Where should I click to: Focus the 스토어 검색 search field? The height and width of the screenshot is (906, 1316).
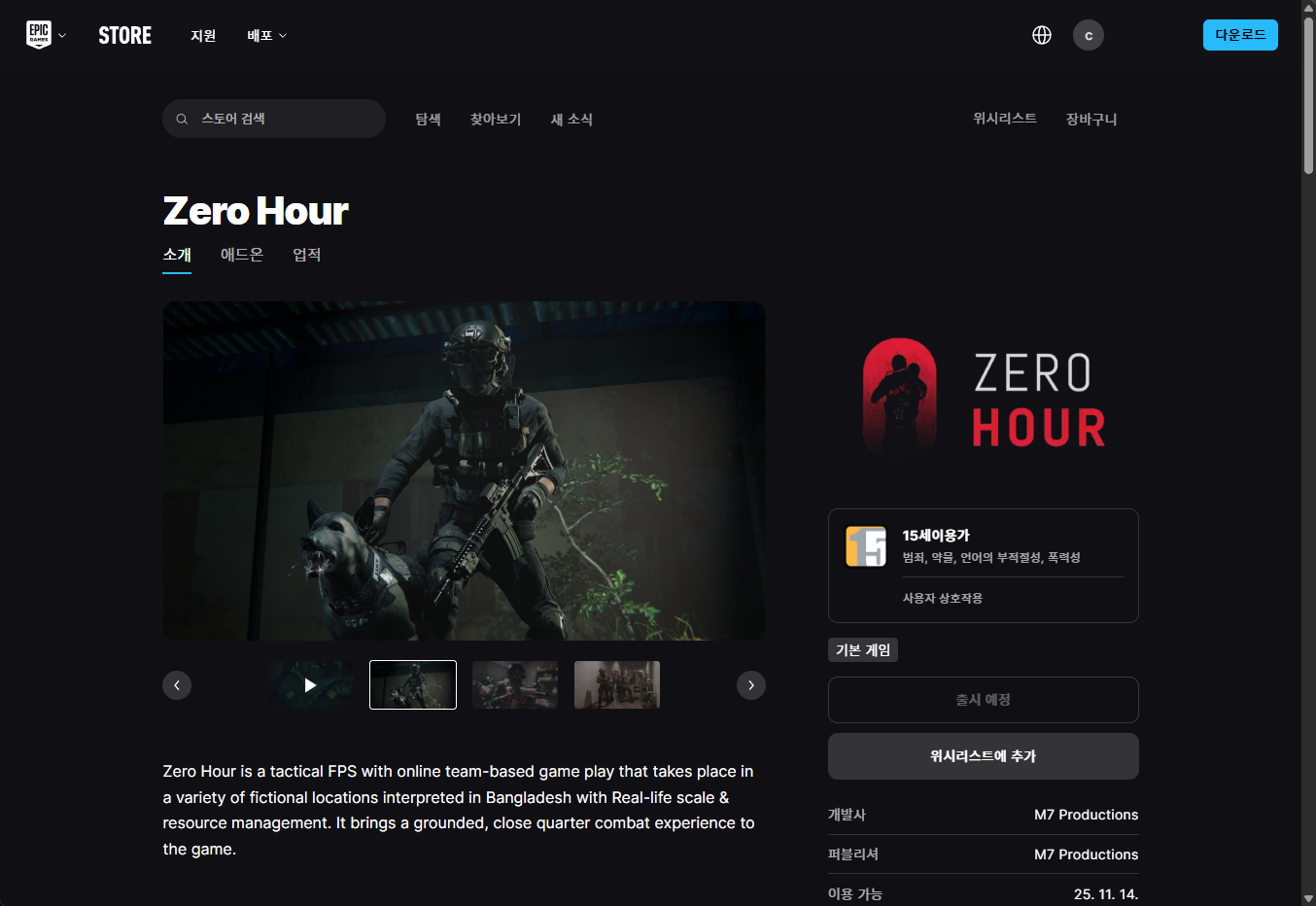tap(274, 119)
